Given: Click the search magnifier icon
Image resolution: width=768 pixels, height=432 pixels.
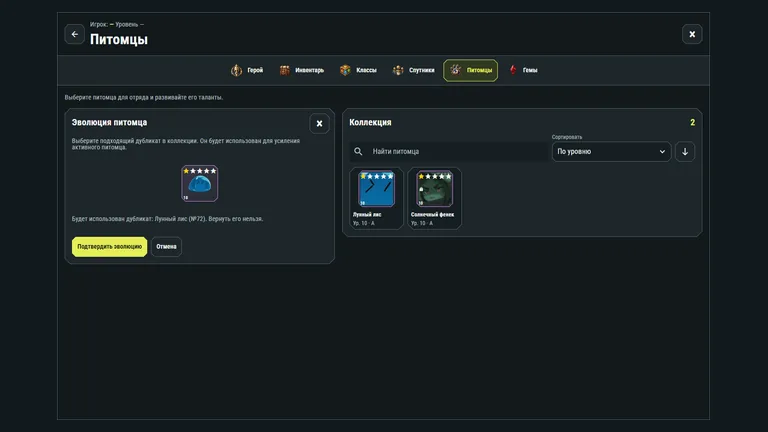Looking at the screenshot, I should tap(358, 152).
